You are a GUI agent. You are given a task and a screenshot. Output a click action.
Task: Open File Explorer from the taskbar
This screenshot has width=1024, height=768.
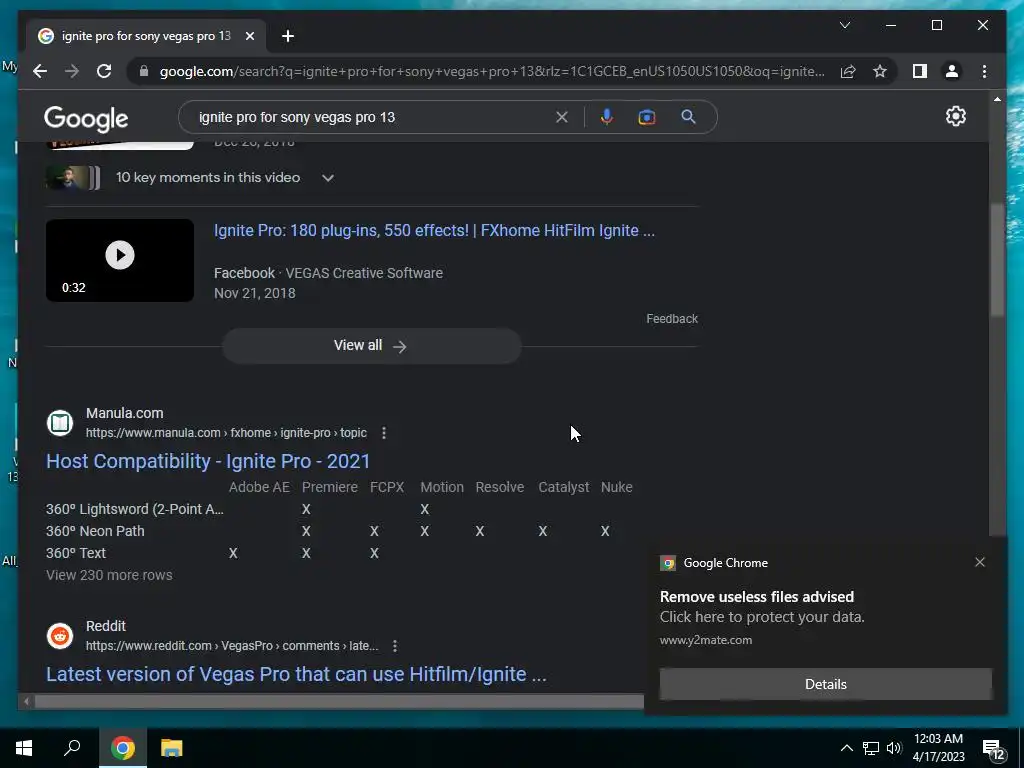coord(172,748)
